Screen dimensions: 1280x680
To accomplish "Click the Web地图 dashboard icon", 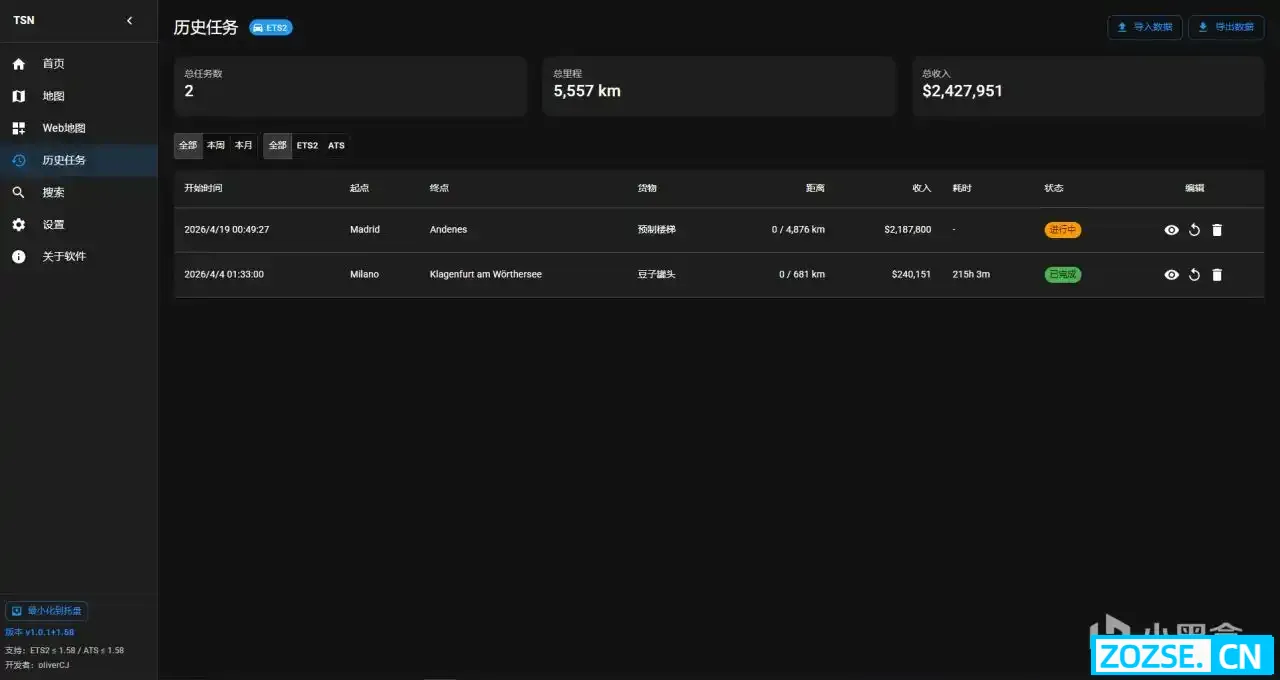I will pos(18,128).
